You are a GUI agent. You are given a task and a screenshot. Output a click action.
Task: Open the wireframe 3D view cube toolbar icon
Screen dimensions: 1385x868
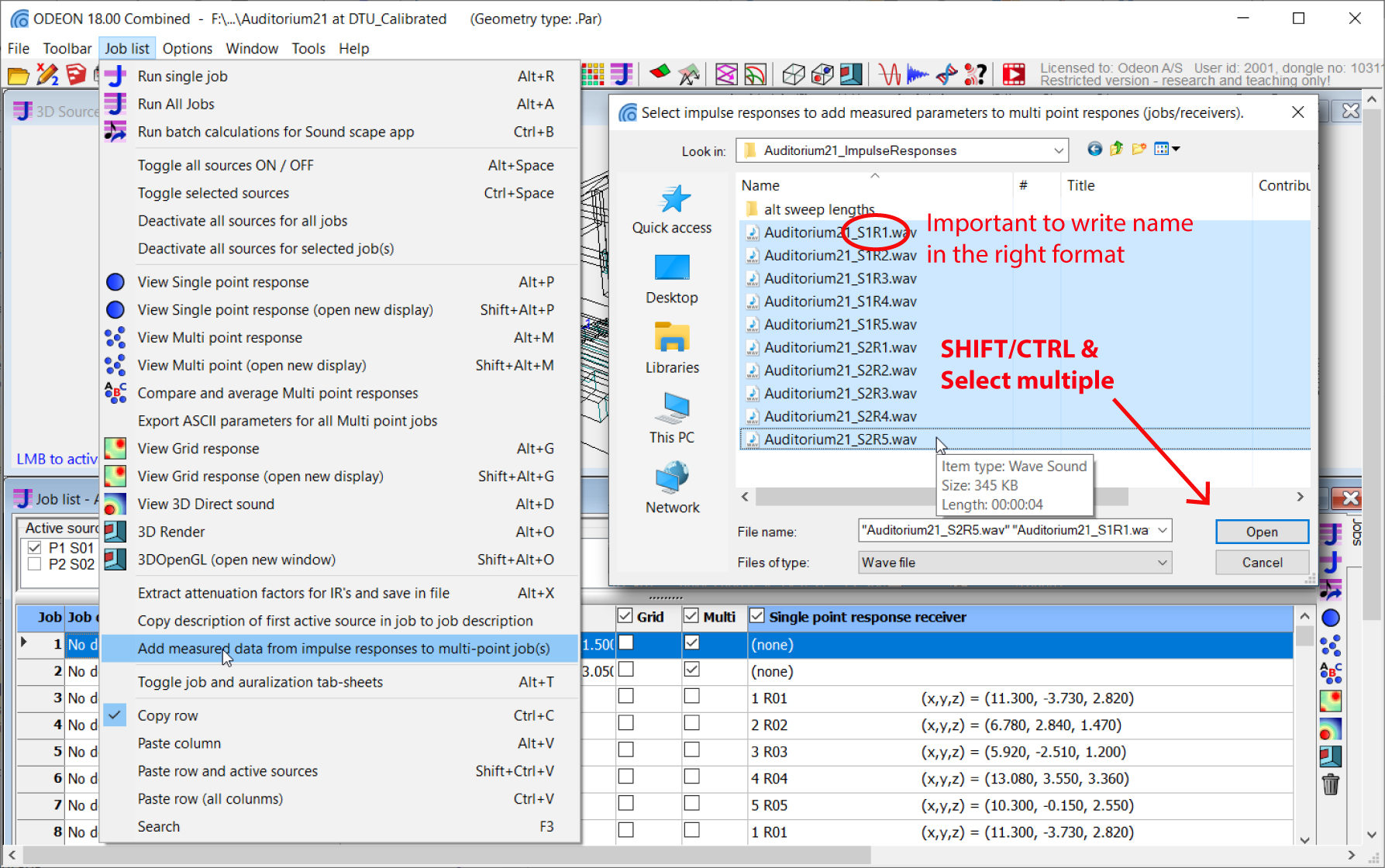[x=793, y=74]
